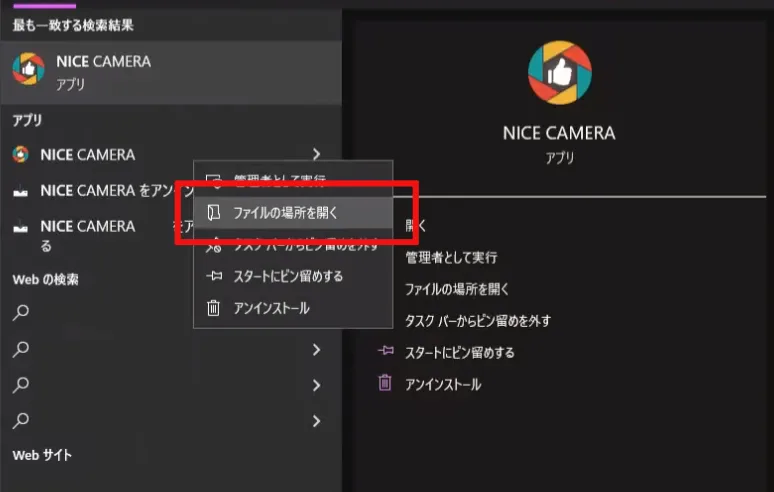Select the NICE CAMERA result ending in る
774x492 pixels.
point(97,235)
